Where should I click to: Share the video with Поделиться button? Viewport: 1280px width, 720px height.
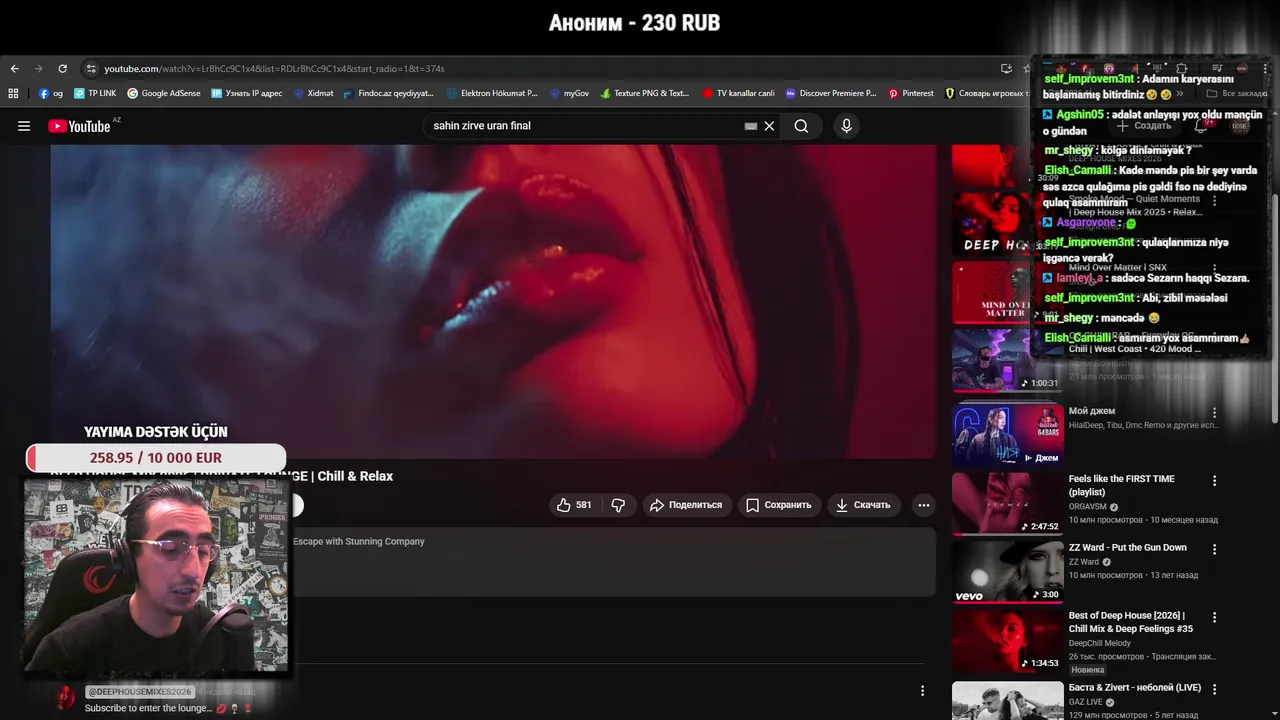click(686, 505)
